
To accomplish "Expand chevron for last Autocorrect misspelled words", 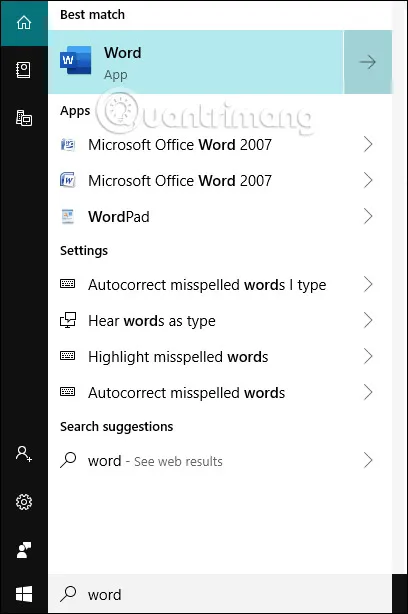I will 368,392.
